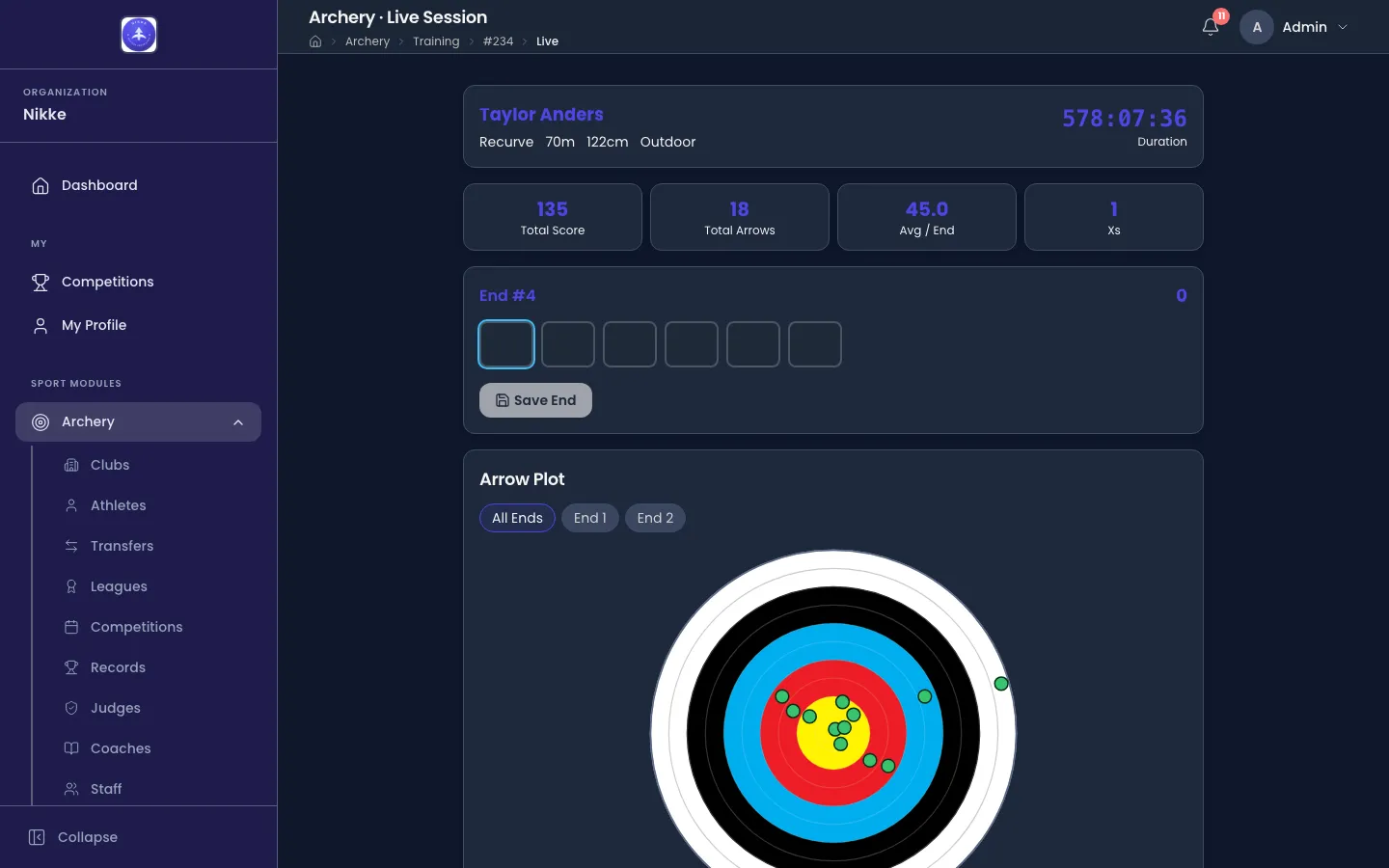Show only End 2 arrows
This screenshot has height=868, width=1389.
tap(655, 518)
